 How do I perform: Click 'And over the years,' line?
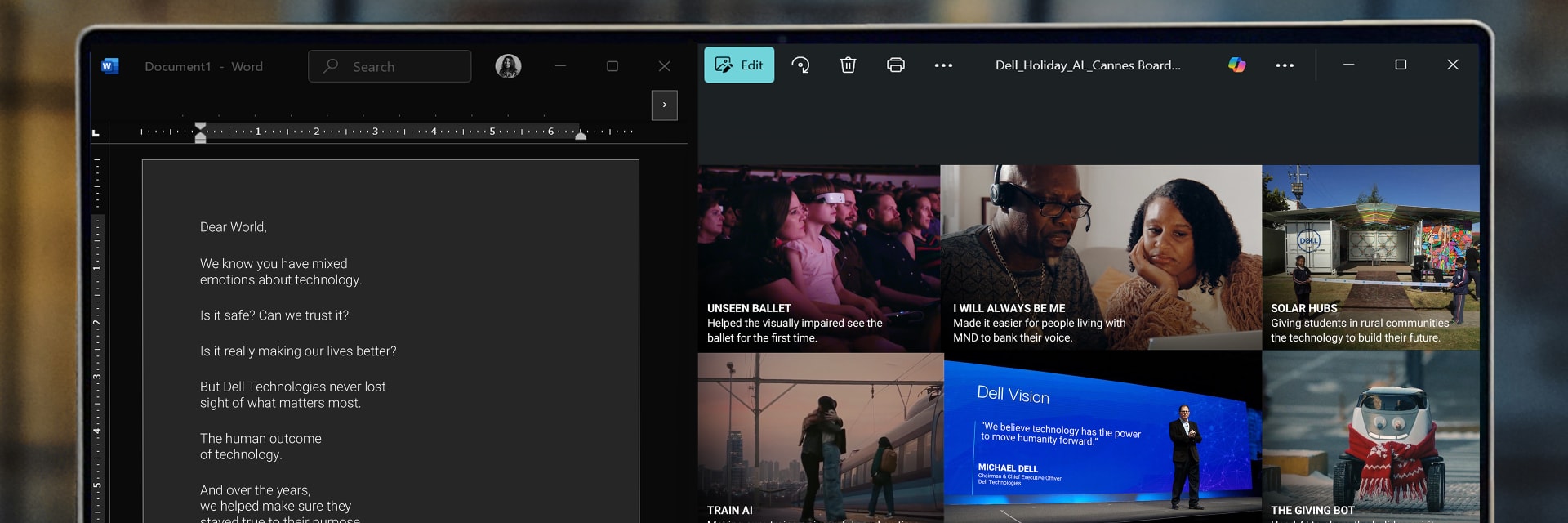coord(256,490)
